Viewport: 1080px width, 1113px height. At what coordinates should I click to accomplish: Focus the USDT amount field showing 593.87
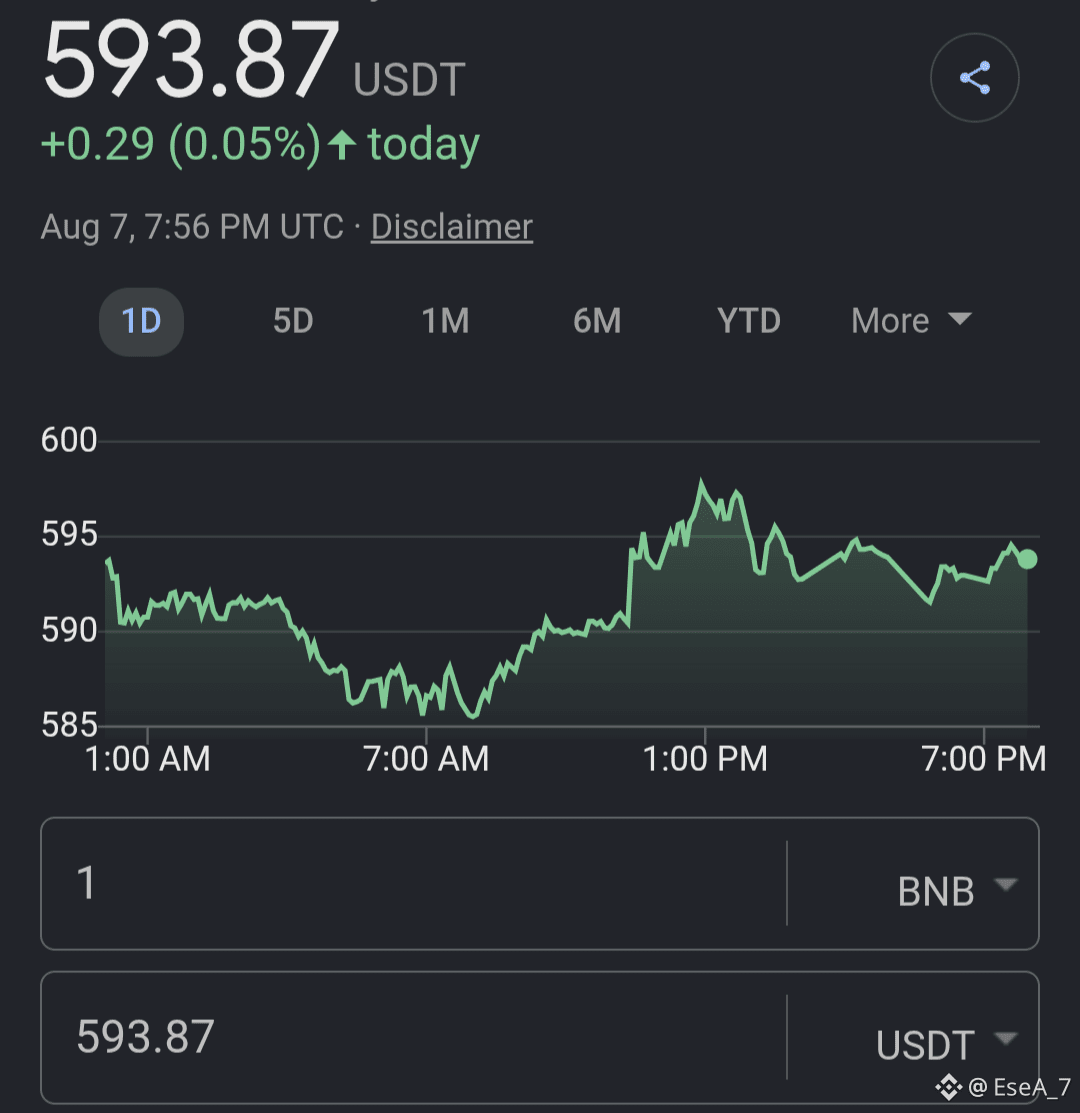tap(414, 1037)
